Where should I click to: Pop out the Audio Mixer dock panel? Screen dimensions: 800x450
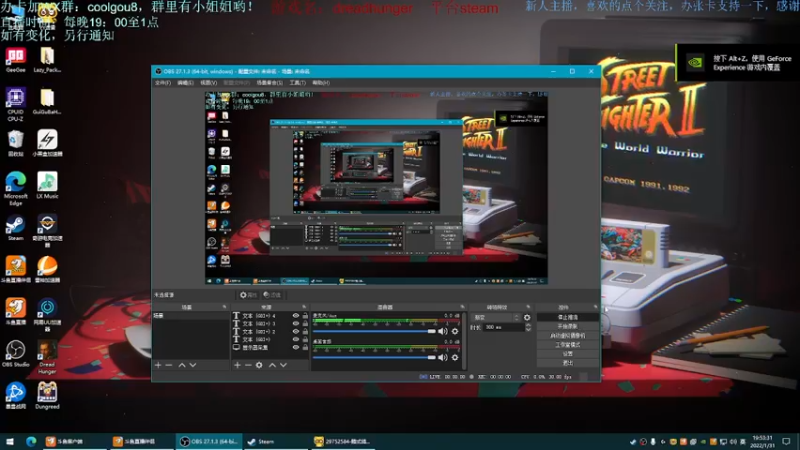point(462,307)
